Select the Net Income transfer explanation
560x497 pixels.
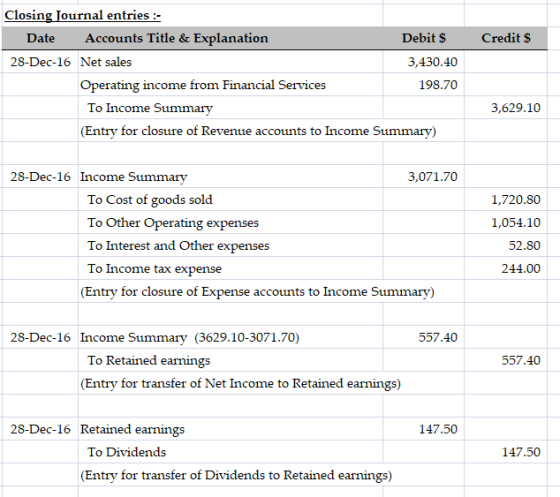tap(240, 384)
